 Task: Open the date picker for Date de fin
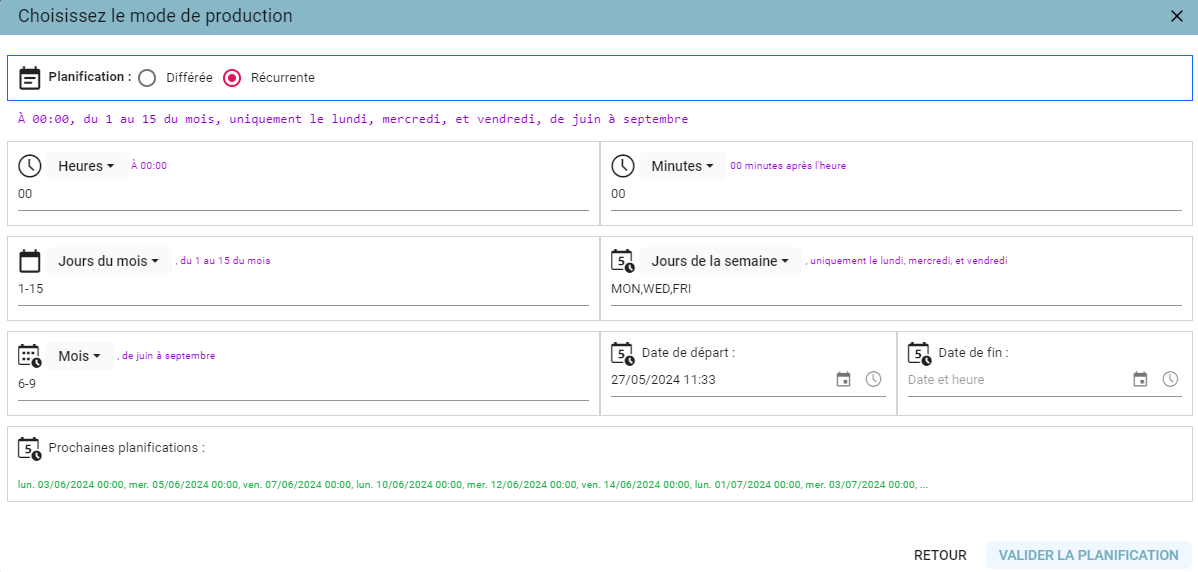(1140, 380)
